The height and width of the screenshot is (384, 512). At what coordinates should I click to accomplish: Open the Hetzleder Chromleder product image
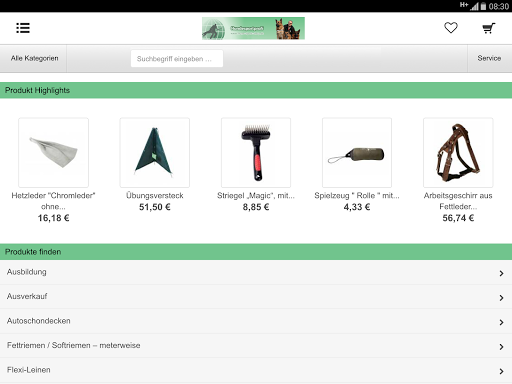(53, 152)
